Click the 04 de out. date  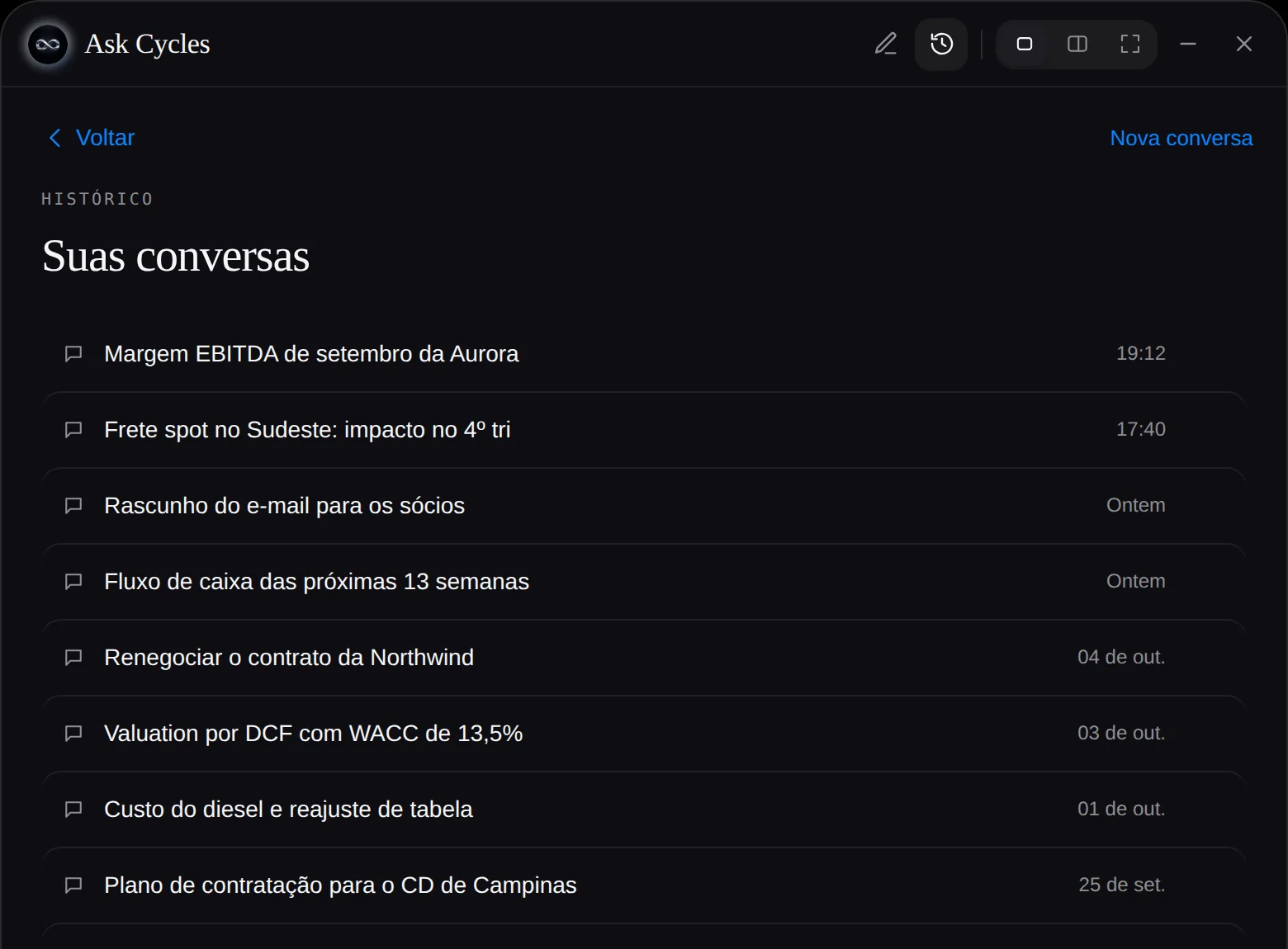click(x=1121, y=657)
